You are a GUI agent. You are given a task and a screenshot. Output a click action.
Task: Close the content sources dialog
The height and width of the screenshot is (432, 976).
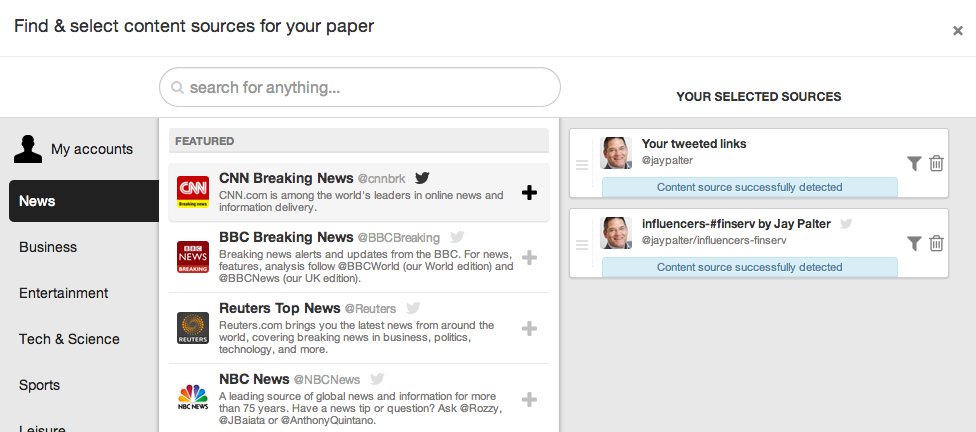(x=958, y=31)
